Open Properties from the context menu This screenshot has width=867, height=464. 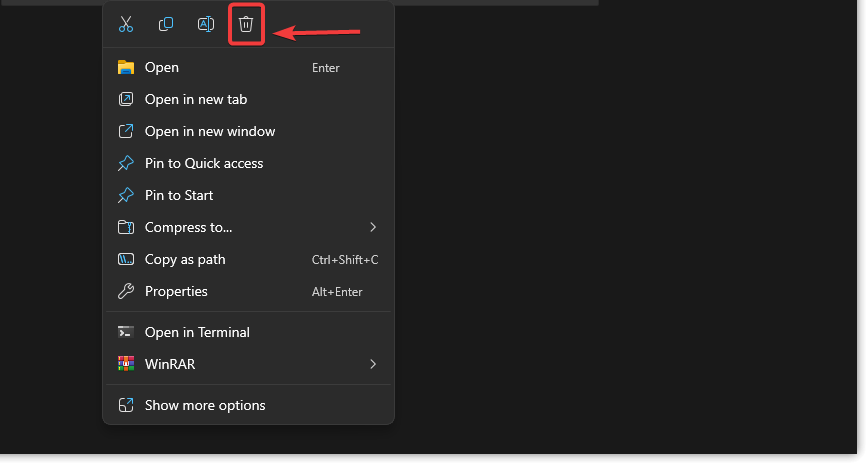coord(176,291)
